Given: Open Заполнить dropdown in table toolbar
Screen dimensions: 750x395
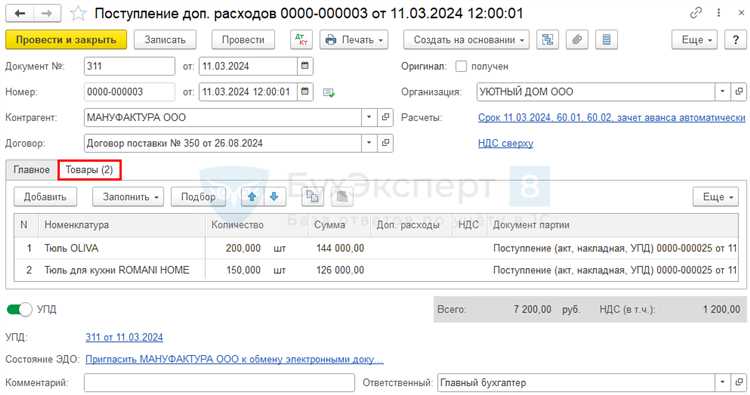Looking at the screenshot, I should [x=128, y=197].
